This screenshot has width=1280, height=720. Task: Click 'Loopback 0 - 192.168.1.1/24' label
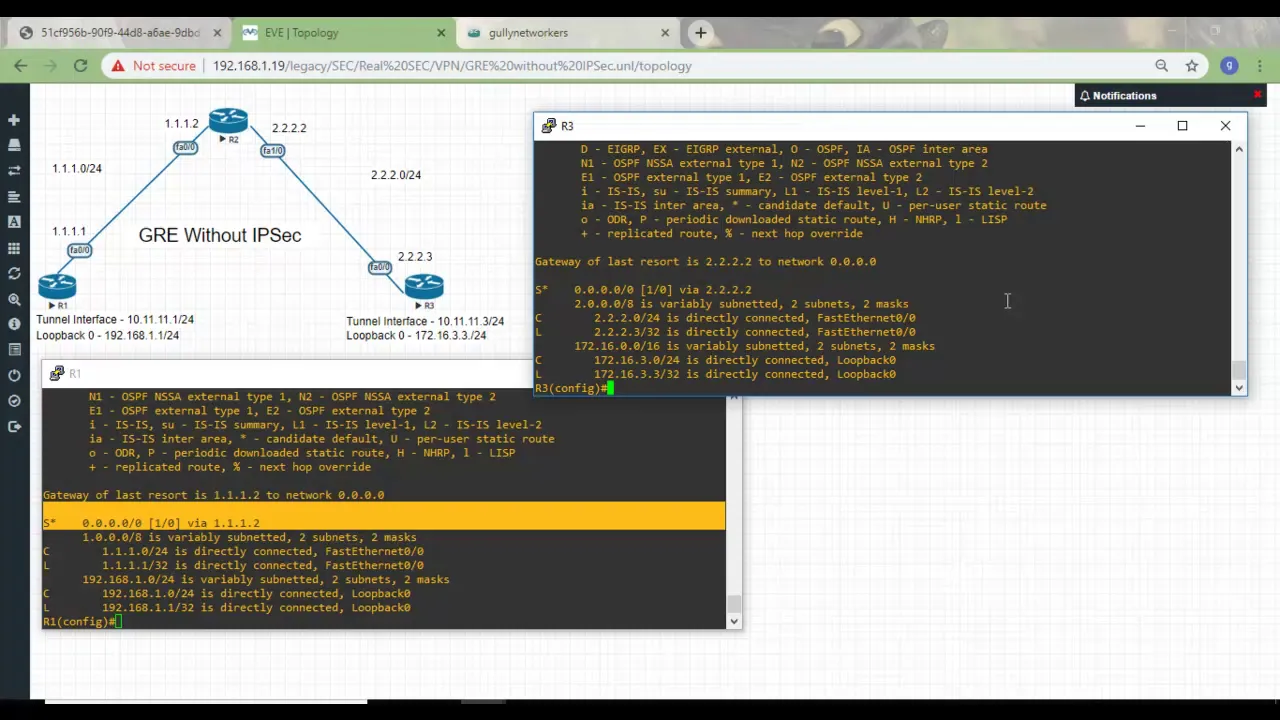[x=108, y=335]
